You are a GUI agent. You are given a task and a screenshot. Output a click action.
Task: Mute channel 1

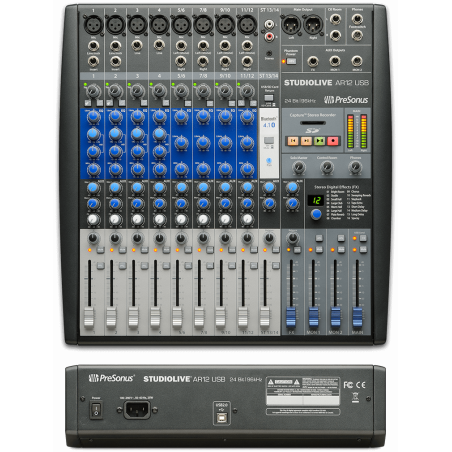(x=100, y=250)
